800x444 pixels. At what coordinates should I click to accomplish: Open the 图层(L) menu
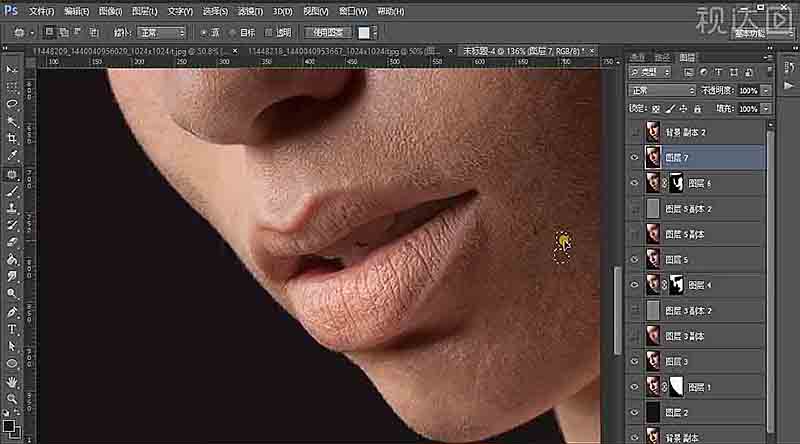144,11
